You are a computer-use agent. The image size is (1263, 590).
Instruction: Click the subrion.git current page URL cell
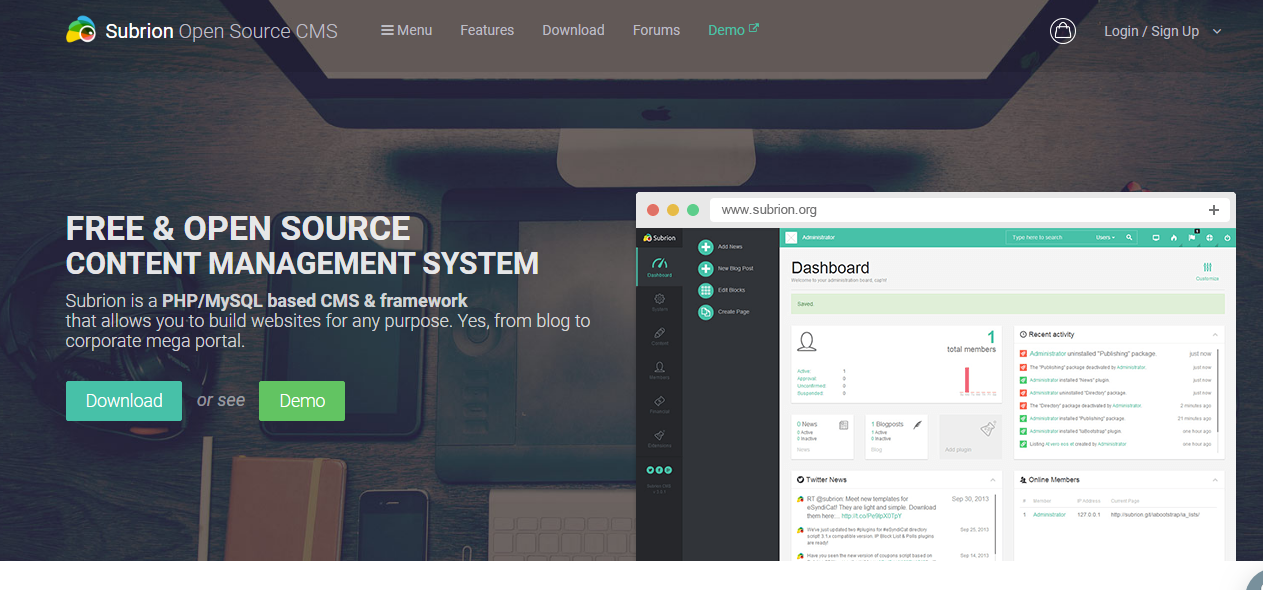point(1154,514)
